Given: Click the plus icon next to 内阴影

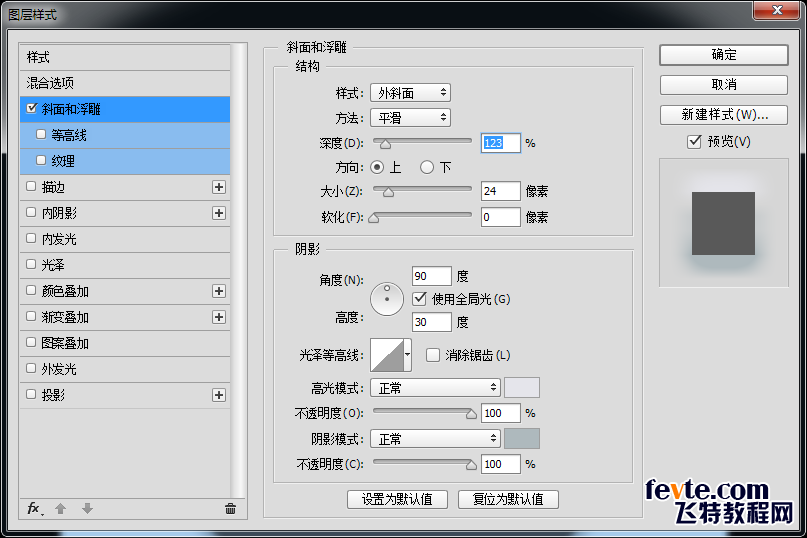Looking at the screenshot, I should (x=219, y=213).
